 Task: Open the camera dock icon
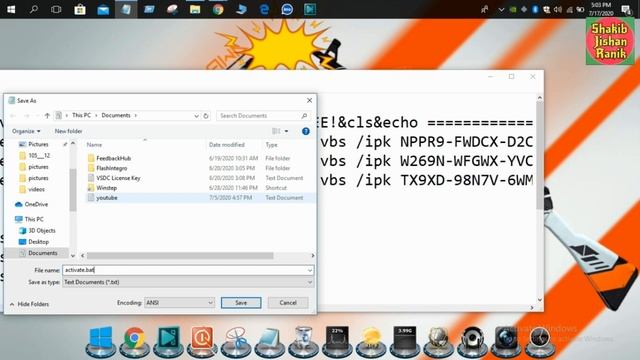click(506, 341)
